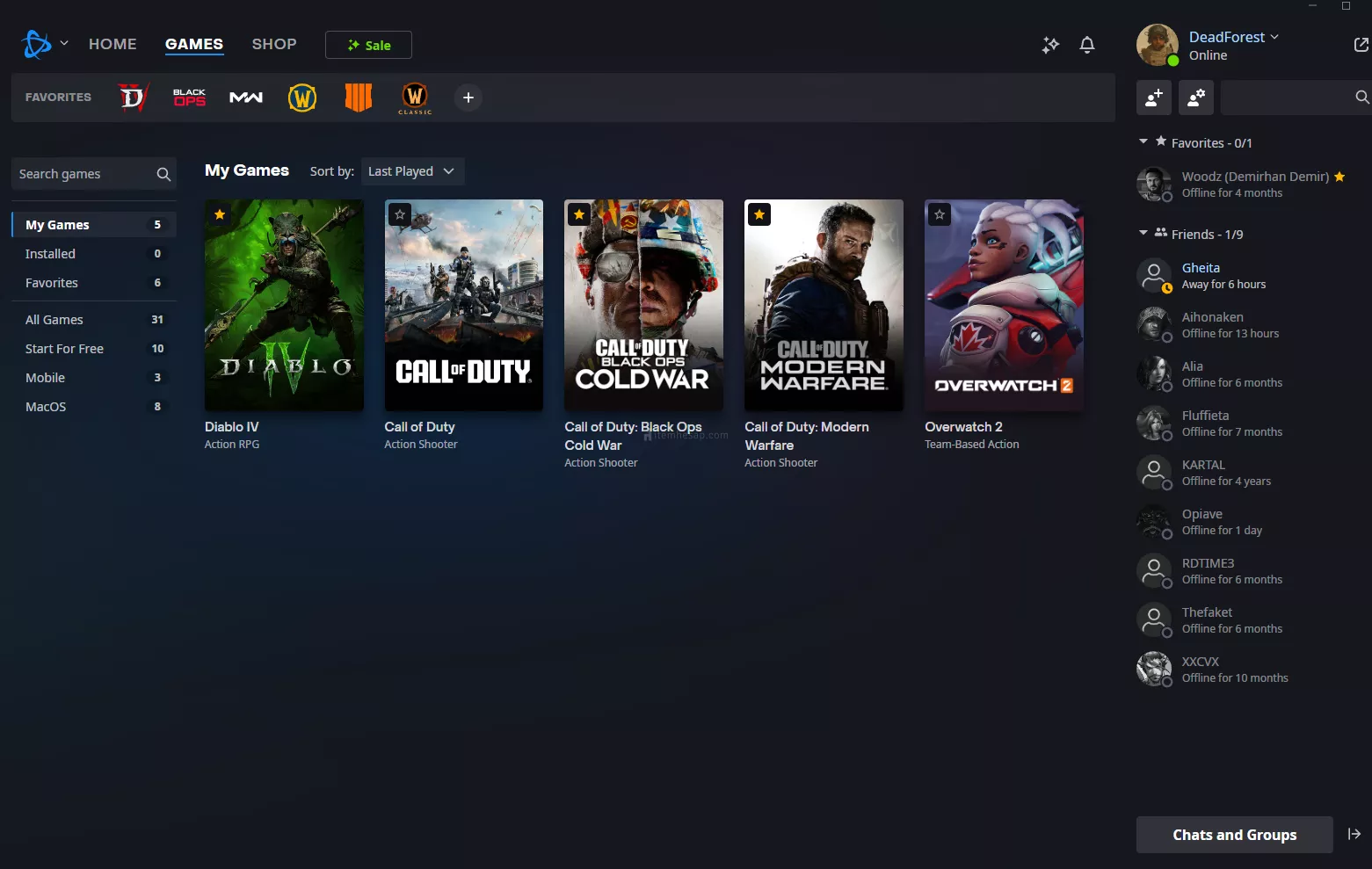The image size is (1372, 869).
Task: Unfavorite Modern Warfare star
Action: pyautogui.click(x=759, y=214)
